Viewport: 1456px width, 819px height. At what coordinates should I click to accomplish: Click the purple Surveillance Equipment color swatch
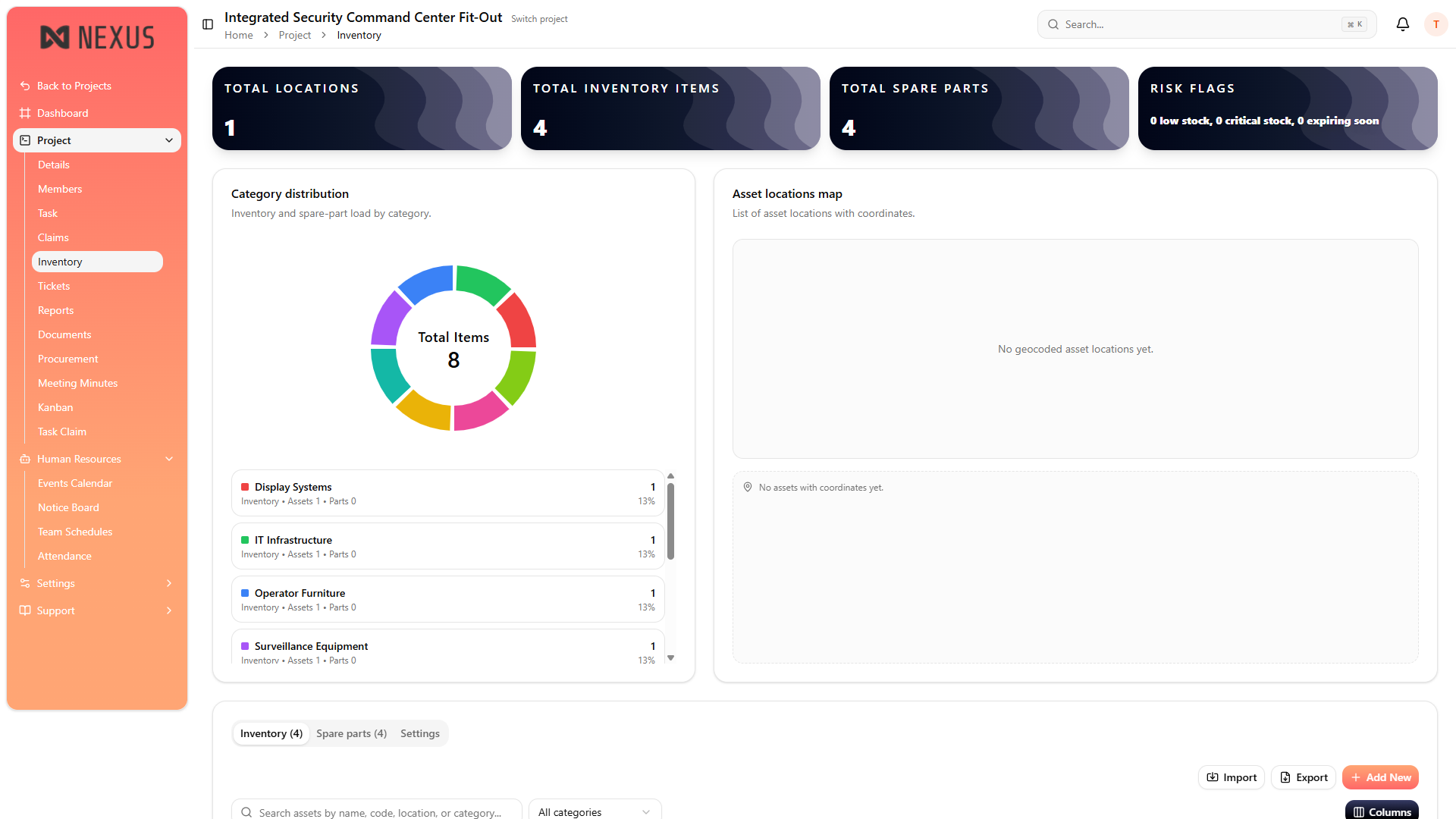tap(245, 646)
